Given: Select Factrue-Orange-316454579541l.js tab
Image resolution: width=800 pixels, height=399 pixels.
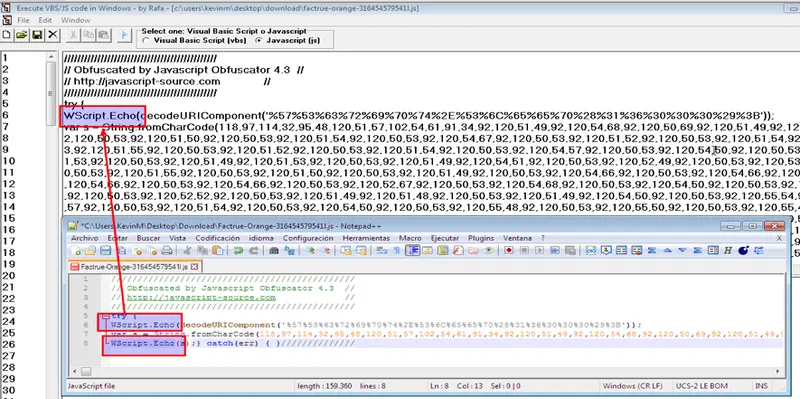Looking at the screenshot, I should [135, 267].
